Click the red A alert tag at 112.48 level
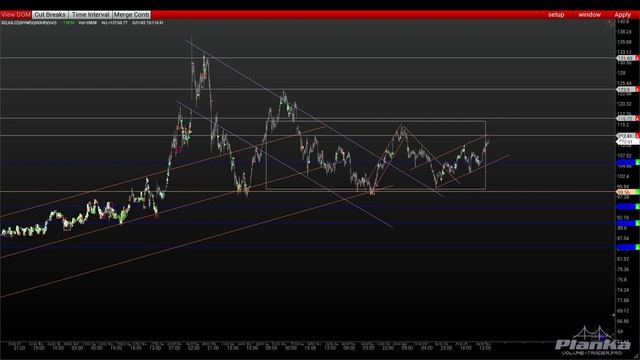The image size is (640, 360). point(637,136)
